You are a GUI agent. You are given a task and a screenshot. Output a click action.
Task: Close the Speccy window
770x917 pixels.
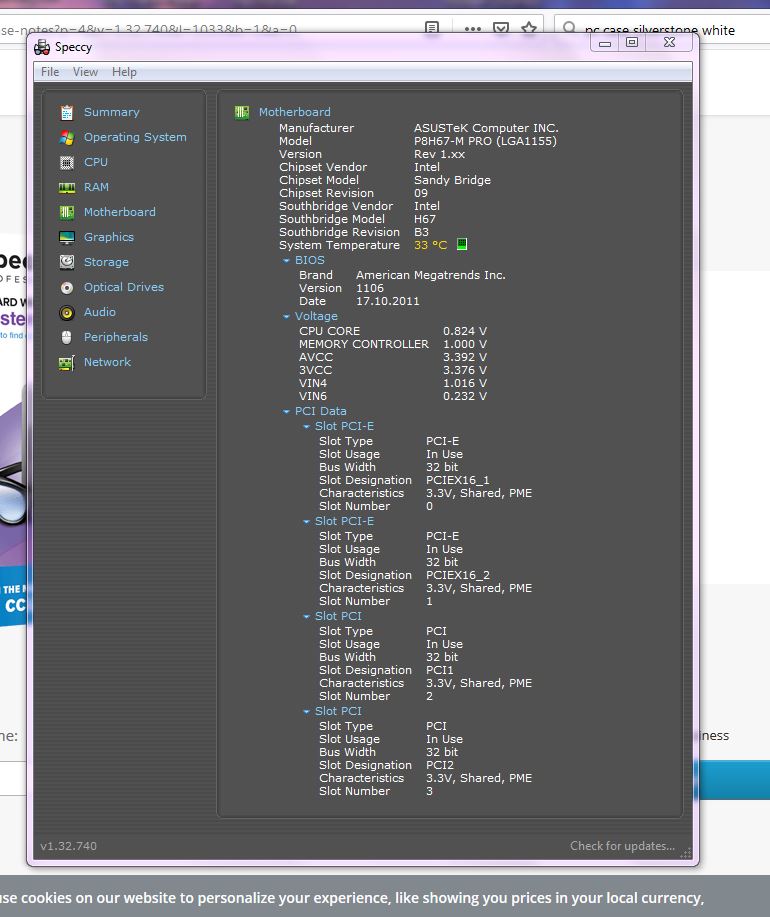tap(669, 43)
